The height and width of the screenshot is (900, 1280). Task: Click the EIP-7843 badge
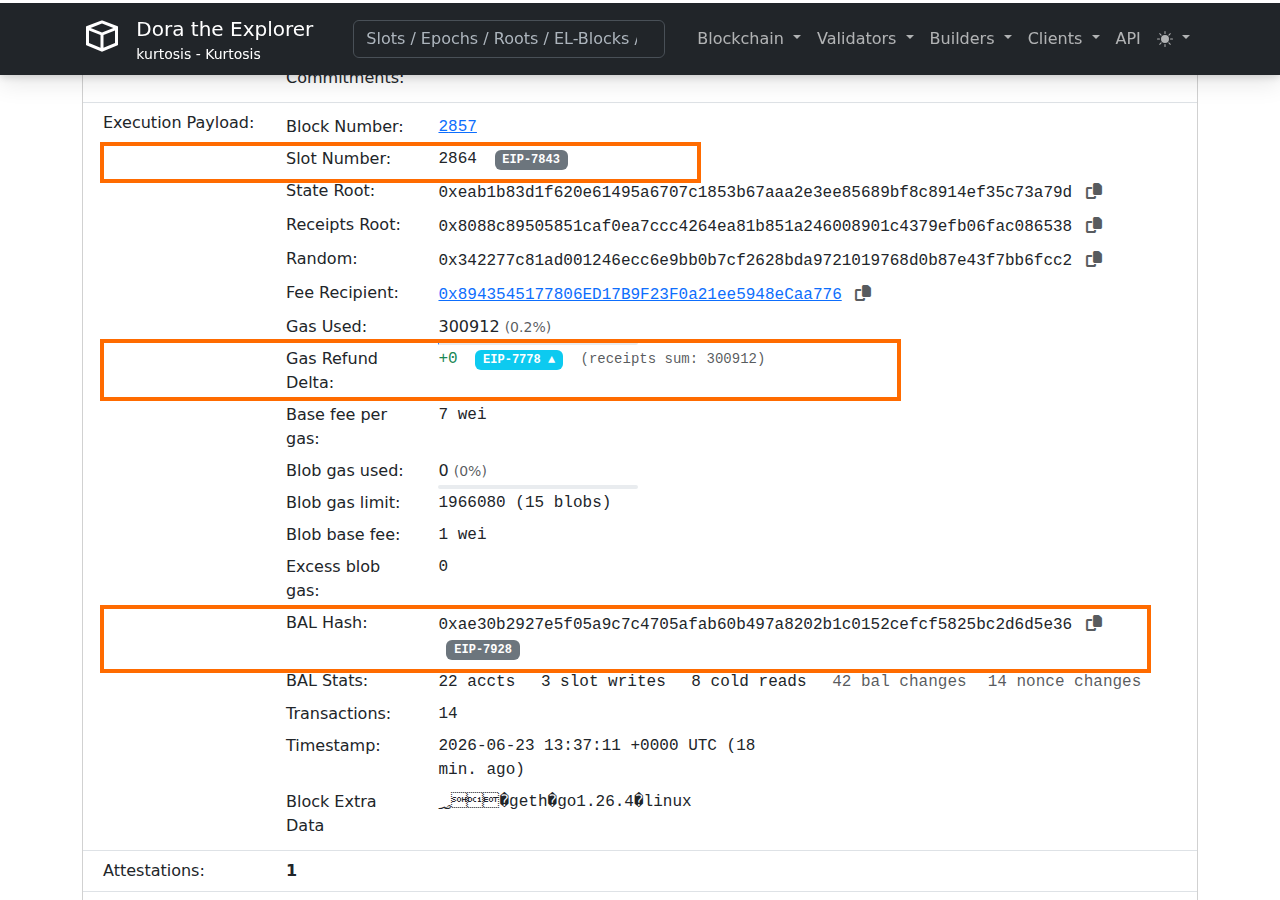532,159
